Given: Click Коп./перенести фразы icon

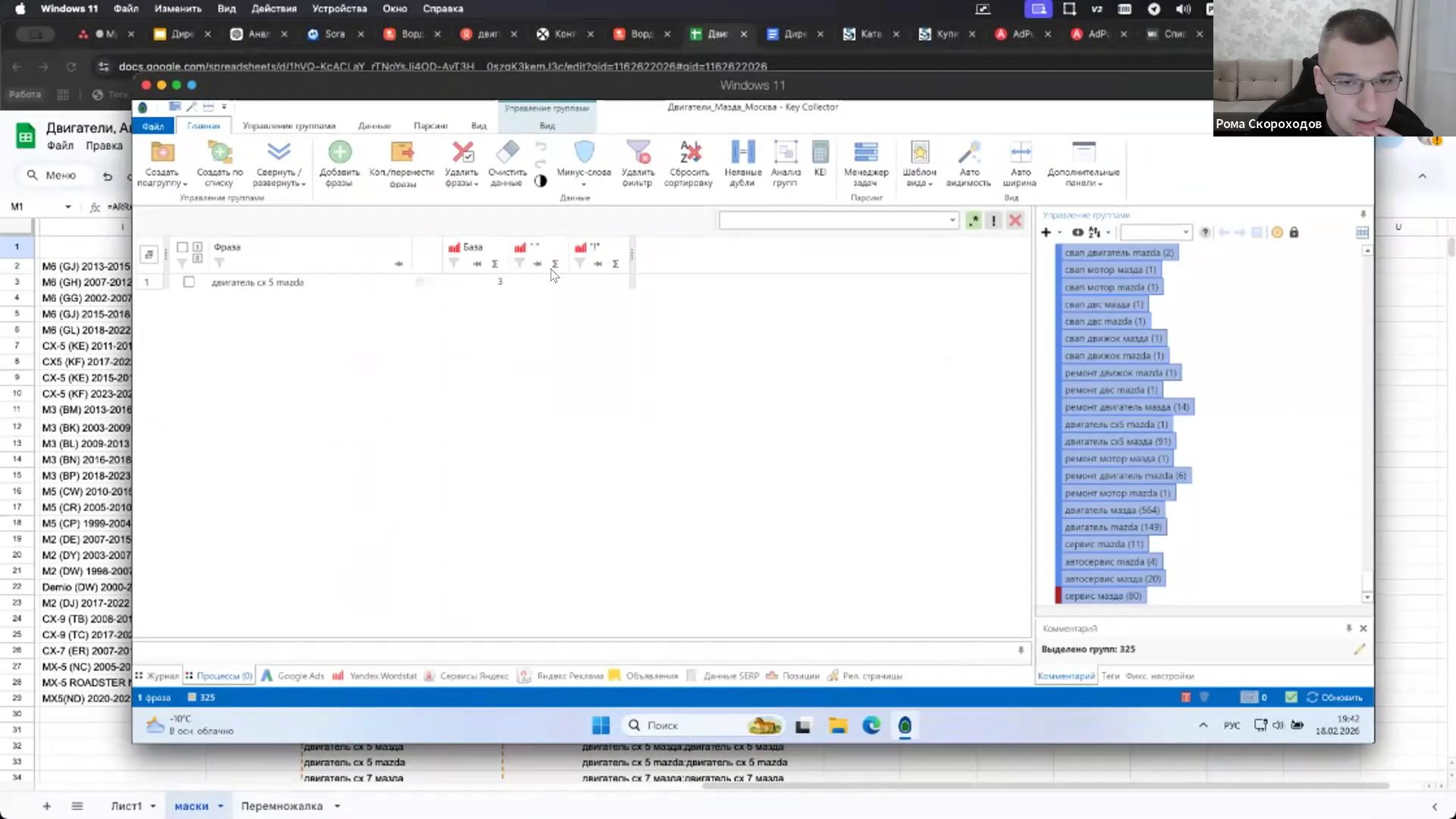Looking at the screenshot, I should 402,152.
